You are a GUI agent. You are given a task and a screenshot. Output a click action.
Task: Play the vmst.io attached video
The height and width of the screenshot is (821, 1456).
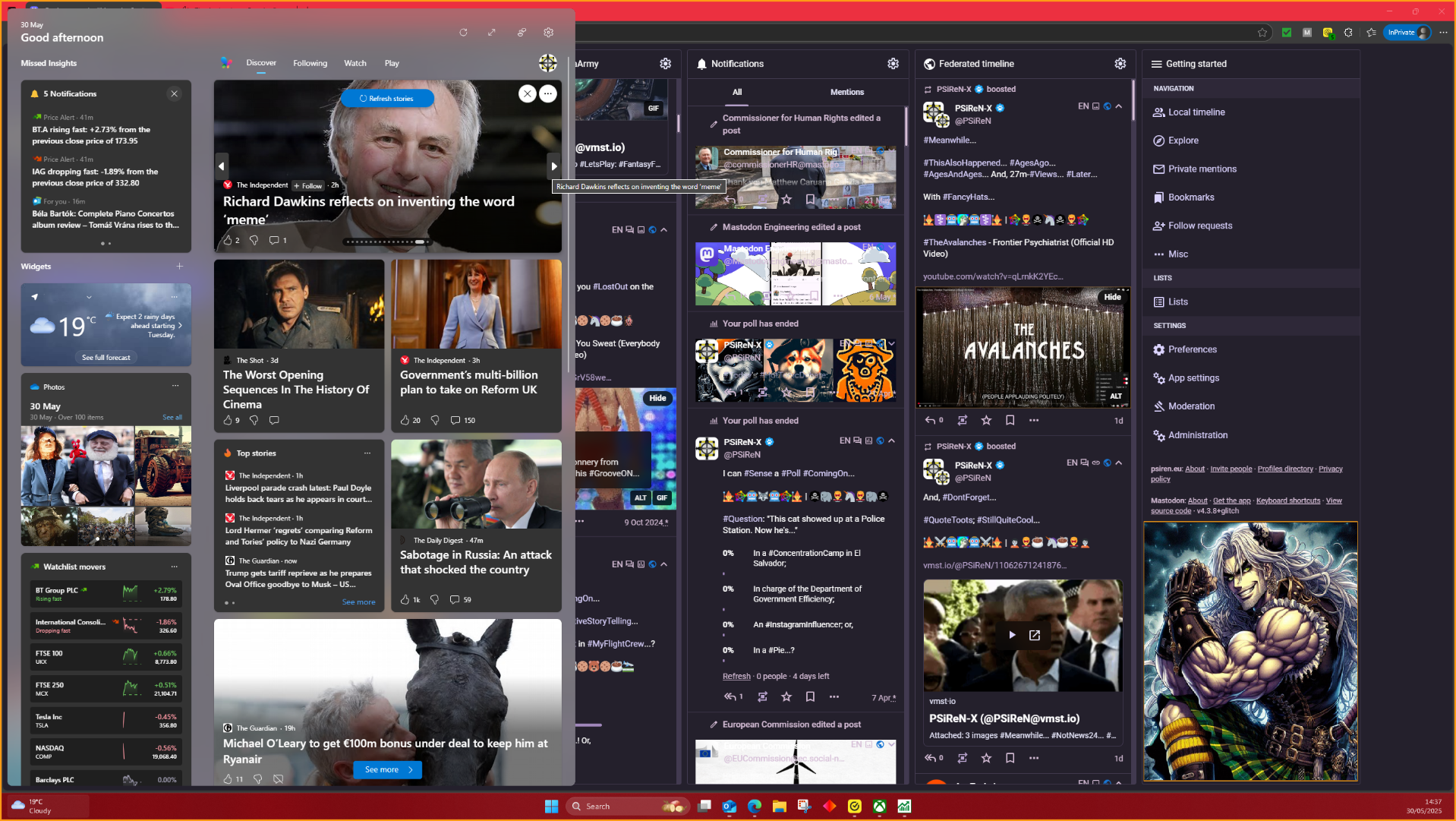point(1012,635)
